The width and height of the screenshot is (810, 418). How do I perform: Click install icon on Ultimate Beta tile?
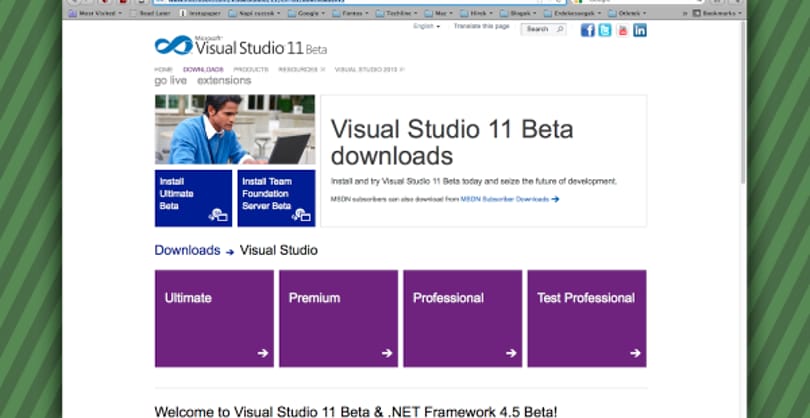[x=219, y=214]
